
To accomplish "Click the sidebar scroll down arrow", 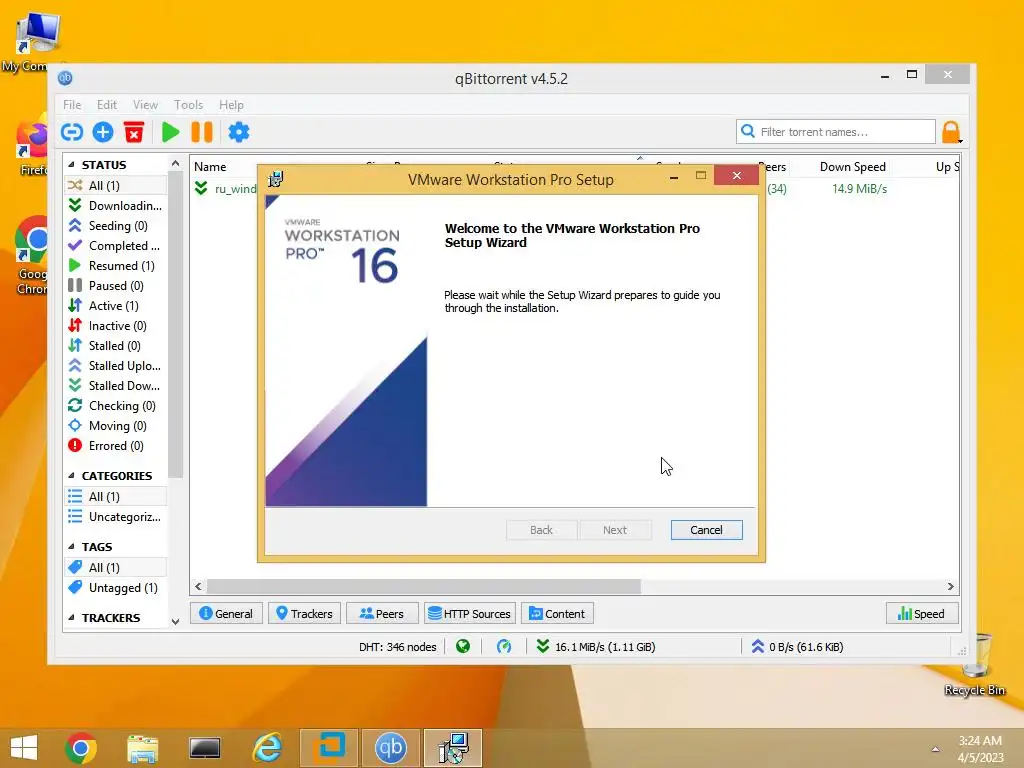I will 175,622.
